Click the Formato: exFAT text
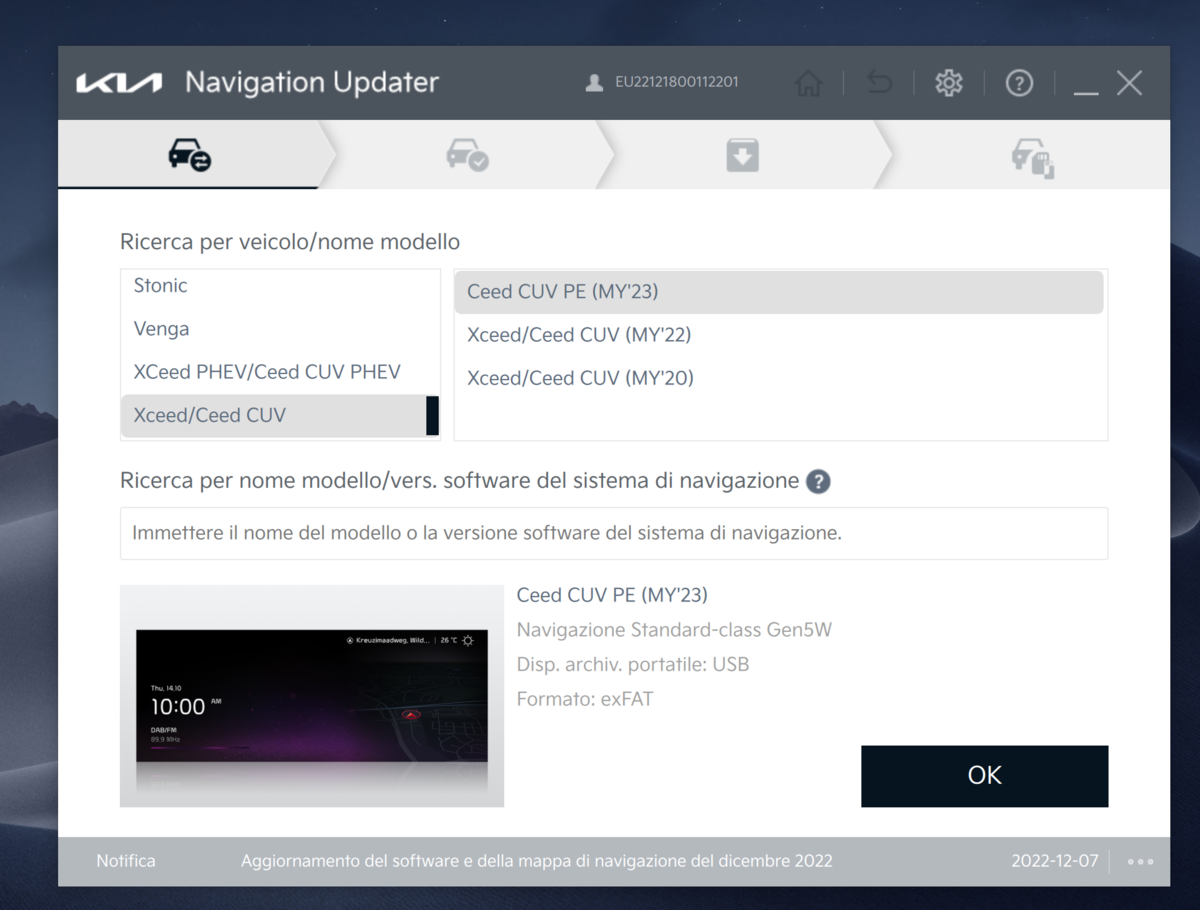Image resolution: width=1200 pixels, height=910 pixels. click(x=585, y=699)
